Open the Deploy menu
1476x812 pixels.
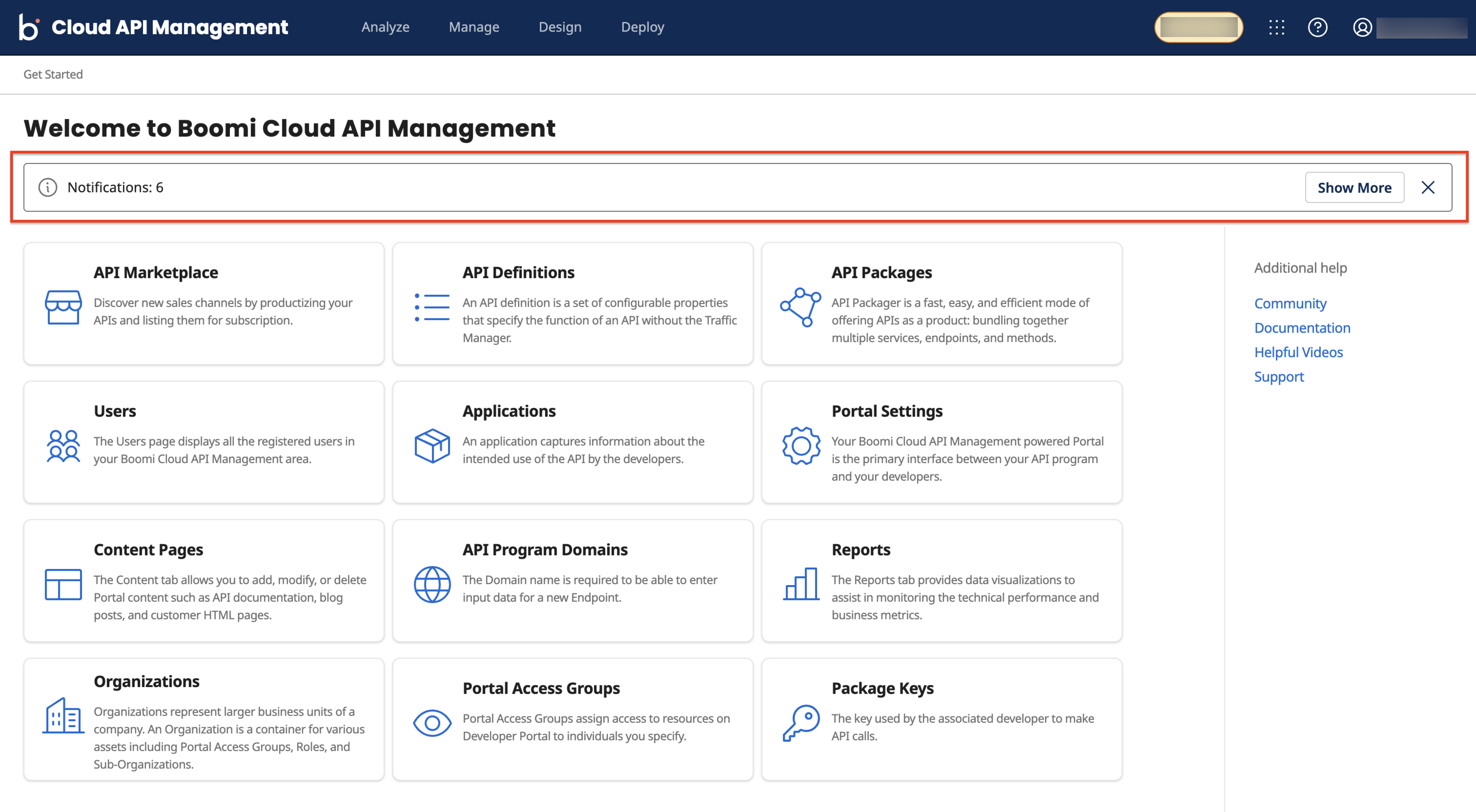(x=642, y=27)
